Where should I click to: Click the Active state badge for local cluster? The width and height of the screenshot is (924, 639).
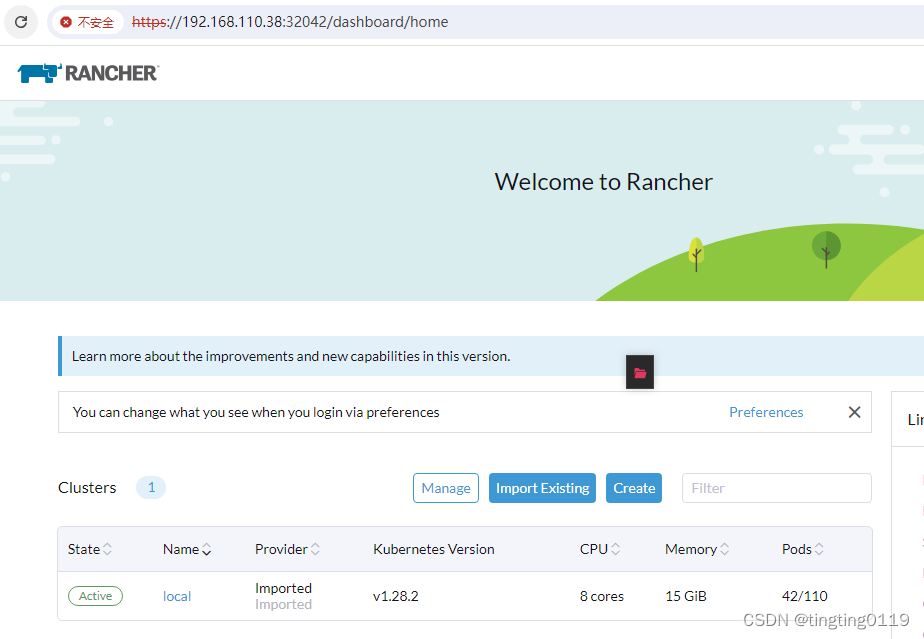[95, 595]
